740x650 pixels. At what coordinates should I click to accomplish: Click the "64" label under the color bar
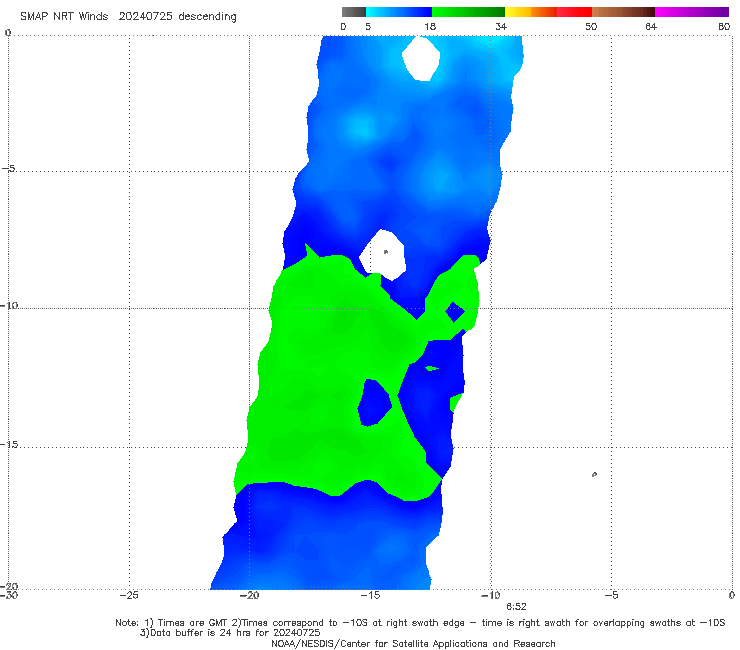[651, 27]
